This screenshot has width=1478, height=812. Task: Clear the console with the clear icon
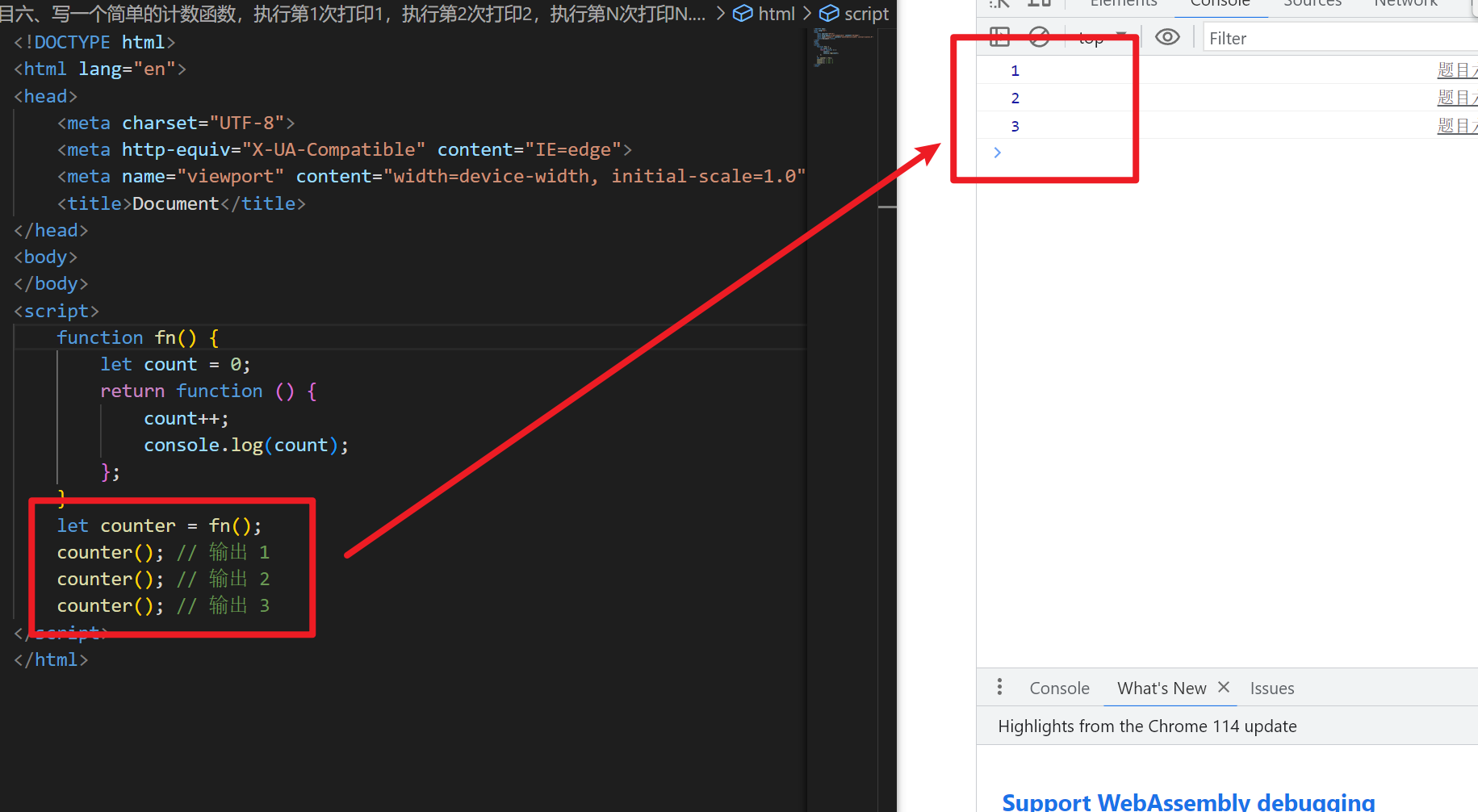1040,37
